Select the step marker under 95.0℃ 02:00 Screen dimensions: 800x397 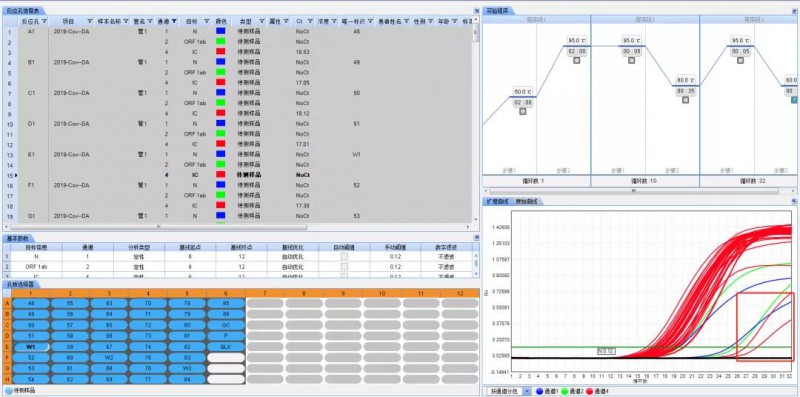click(577, 60)
